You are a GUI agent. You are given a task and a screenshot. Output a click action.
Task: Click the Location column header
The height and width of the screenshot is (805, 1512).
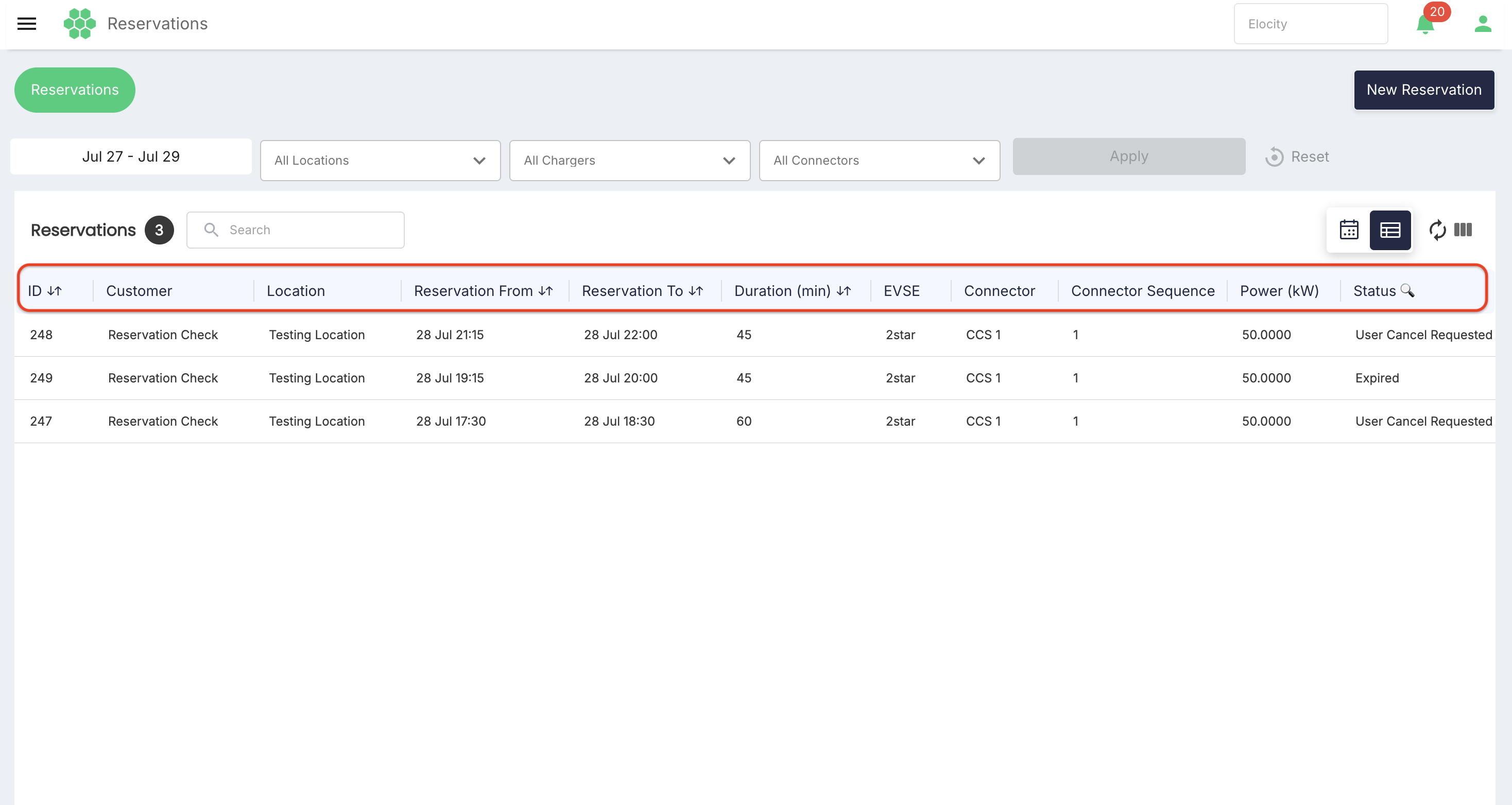(296, 291)
